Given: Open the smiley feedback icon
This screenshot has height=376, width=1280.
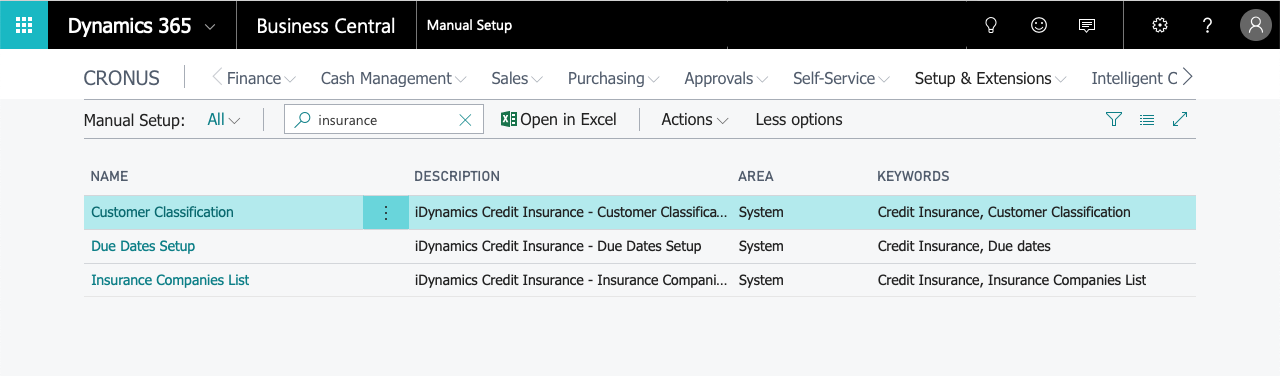Looking at the screenshot, I should click(x=1039, y=26).
